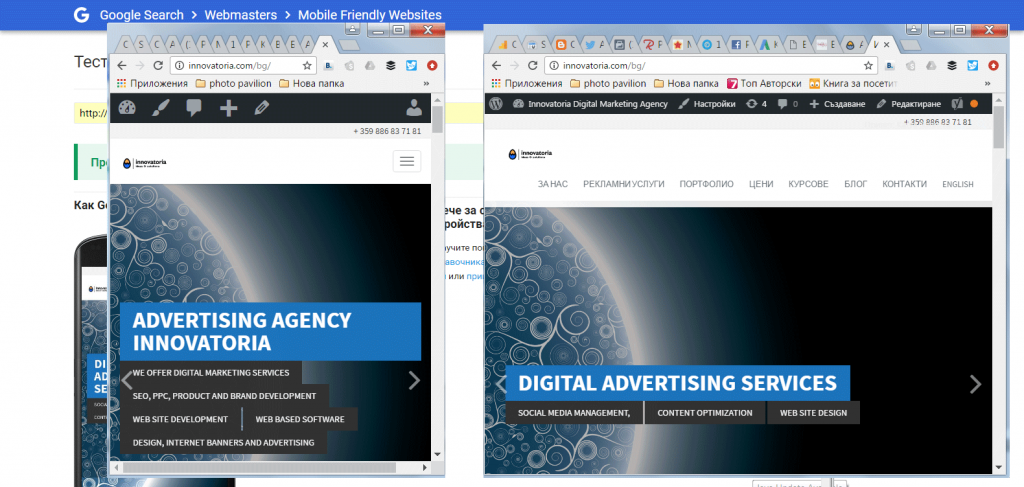Switch to Blogger tab in right window
1024x487 pixels.
pyautogui.click(x=565, y=45)
